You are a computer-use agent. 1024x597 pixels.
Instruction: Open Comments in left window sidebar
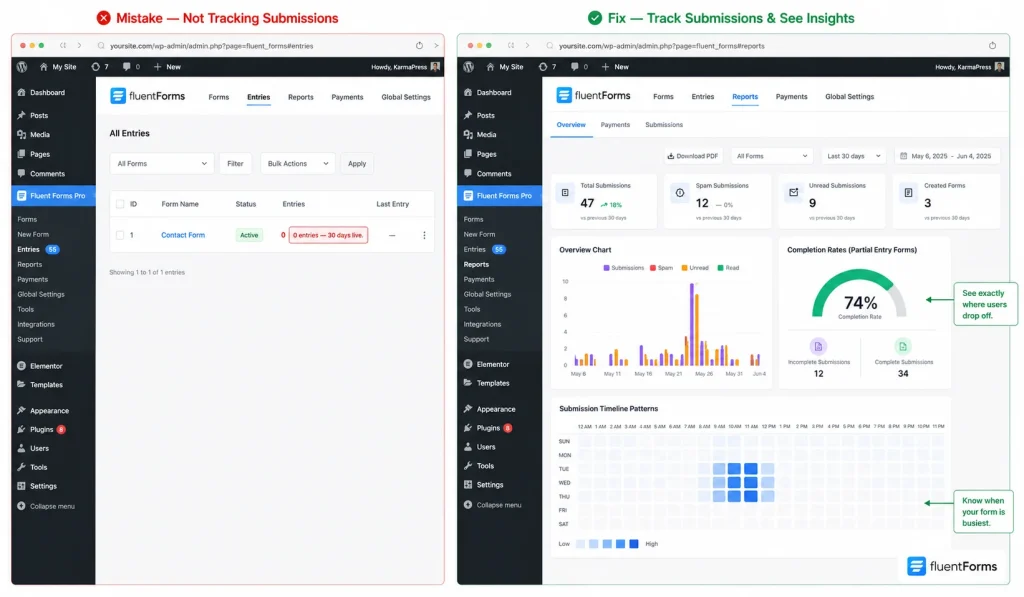pyautogui.click(x=47, y=174)
